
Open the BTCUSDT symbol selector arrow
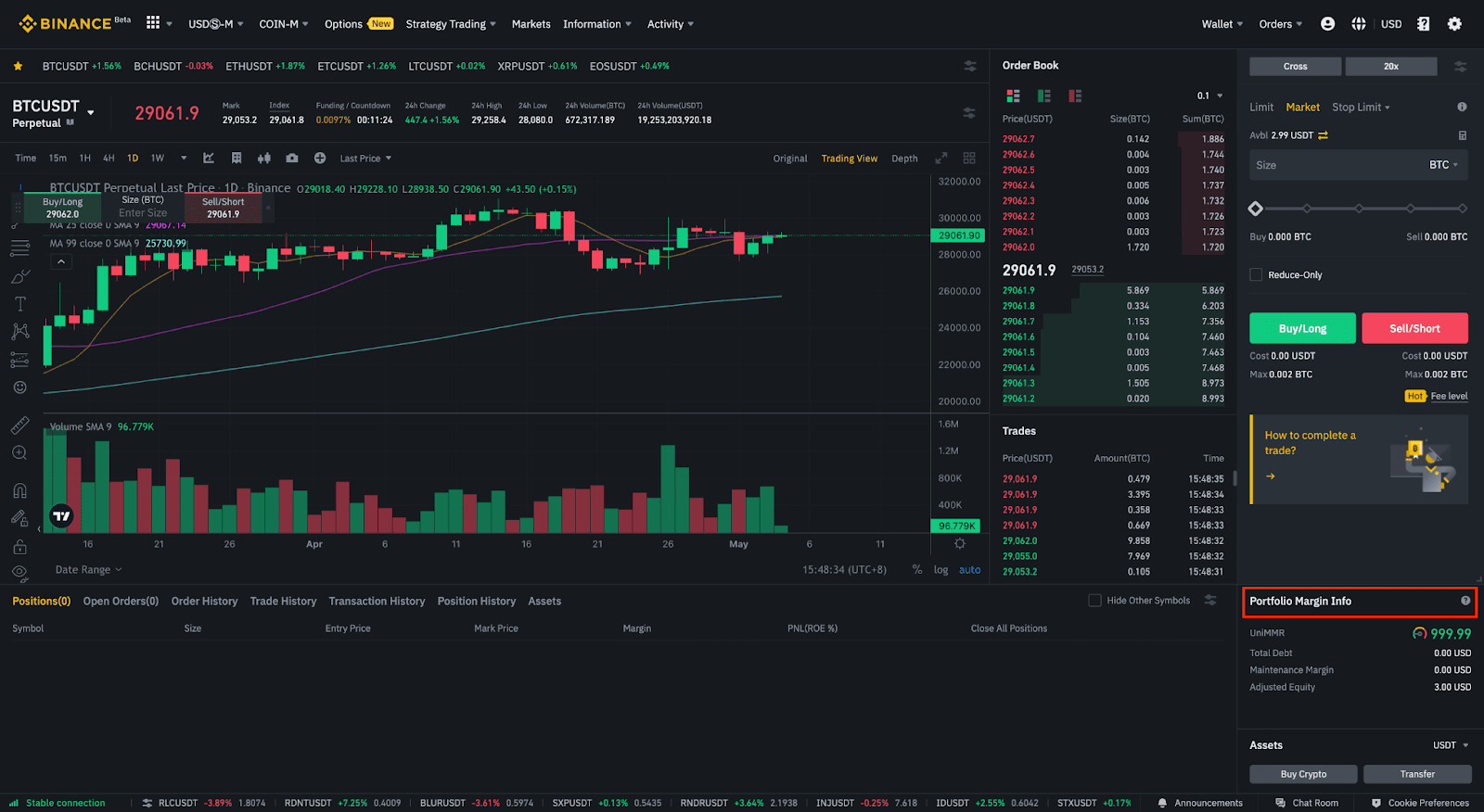point(91,112)
